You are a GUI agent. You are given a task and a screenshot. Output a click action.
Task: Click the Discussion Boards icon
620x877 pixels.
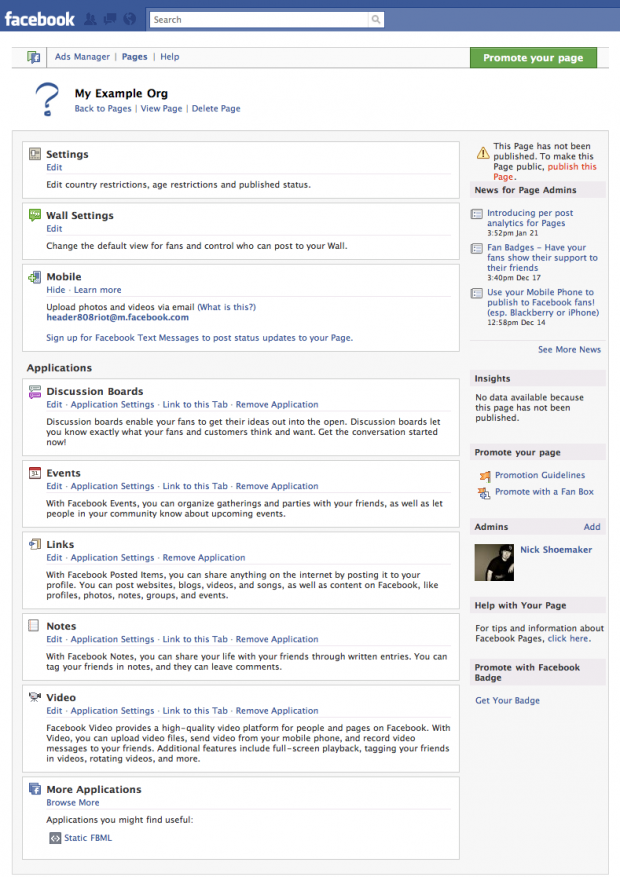point(35,391)
